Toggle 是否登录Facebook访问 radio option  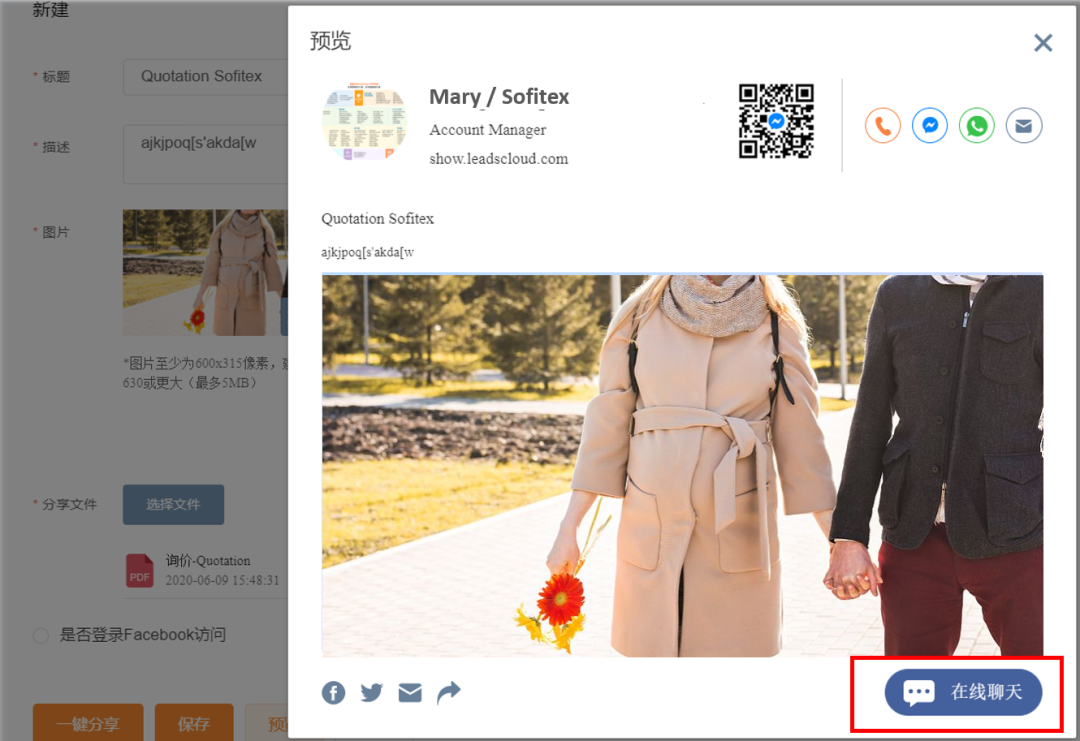tap(41, 635)
